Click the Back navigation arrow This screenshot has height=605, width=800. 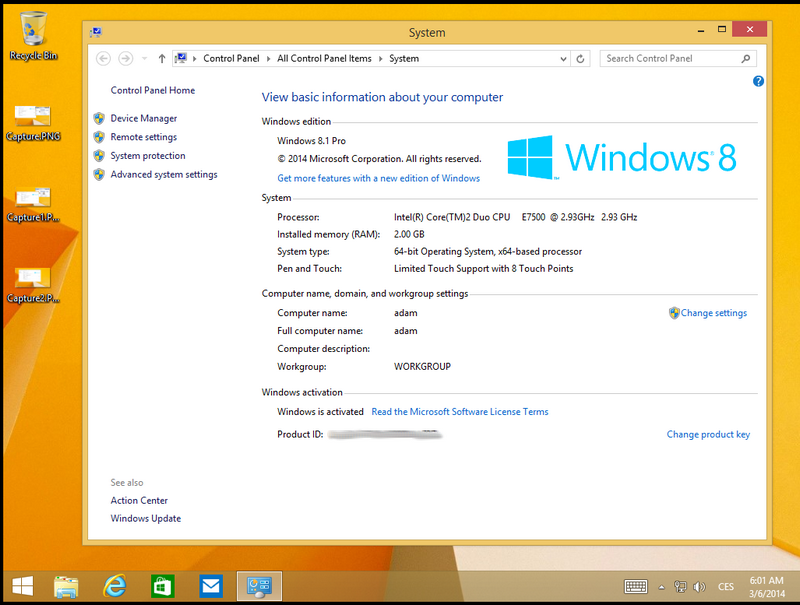tap(104, 59)
